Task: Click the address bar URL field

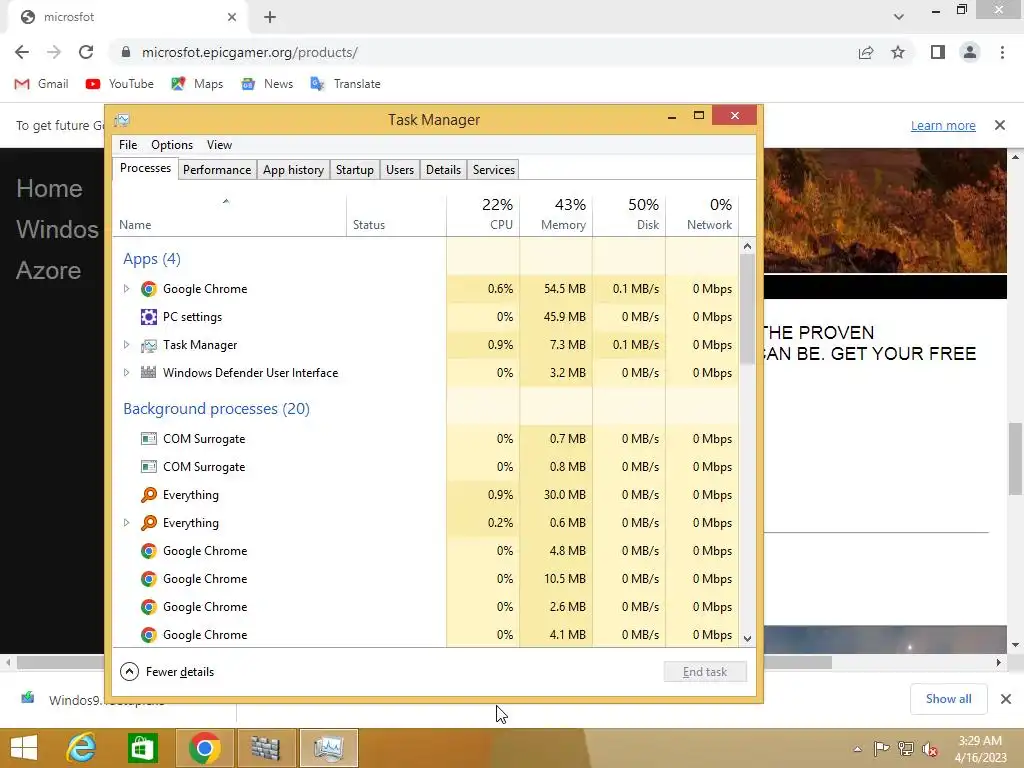Action: point(483,52)
